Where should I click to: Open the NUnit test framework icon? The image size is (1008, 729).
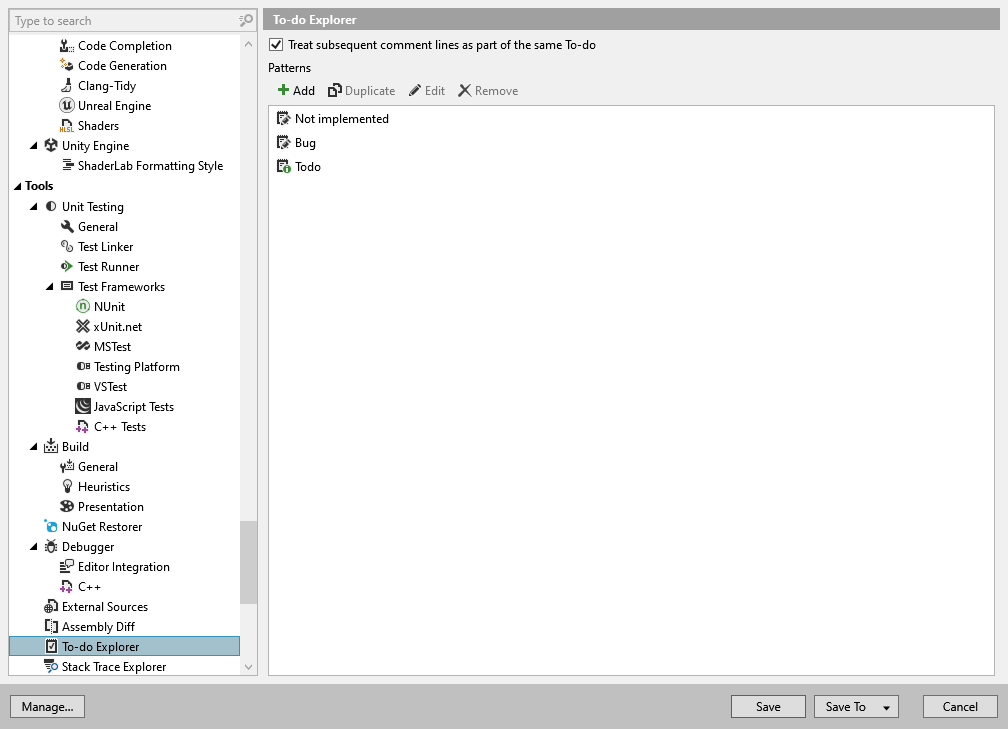click(x=81, y=306)
